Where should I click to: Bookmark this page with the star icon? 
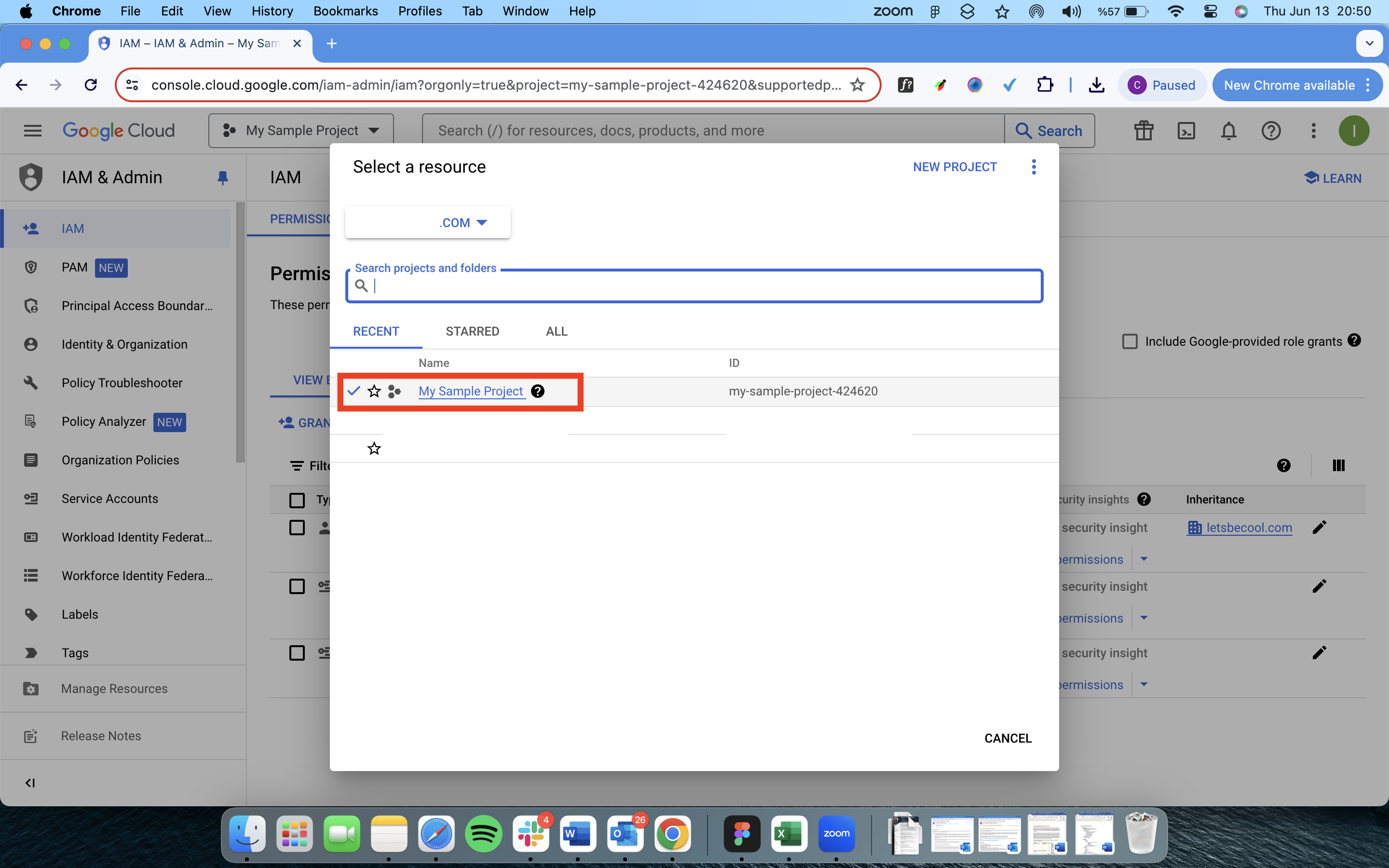(x=857, y=85)
